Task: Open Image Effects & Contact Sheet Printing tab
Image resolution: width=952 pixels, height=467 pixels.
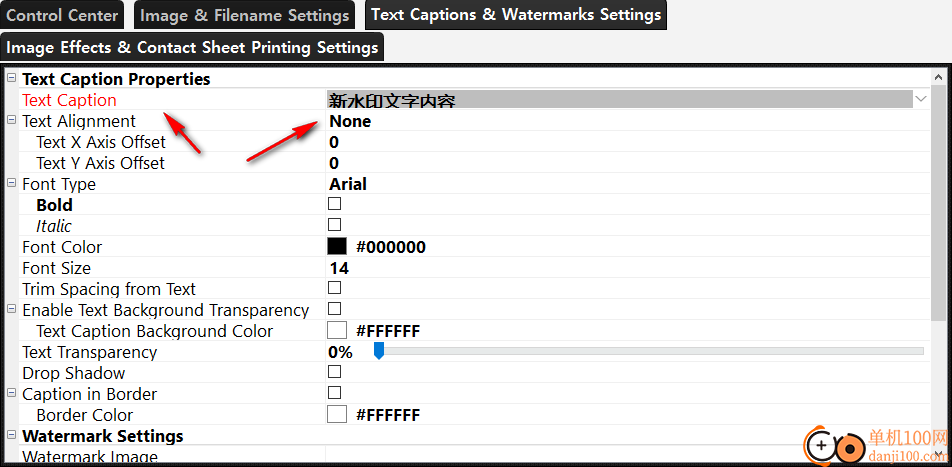Action: coord(192,47)
